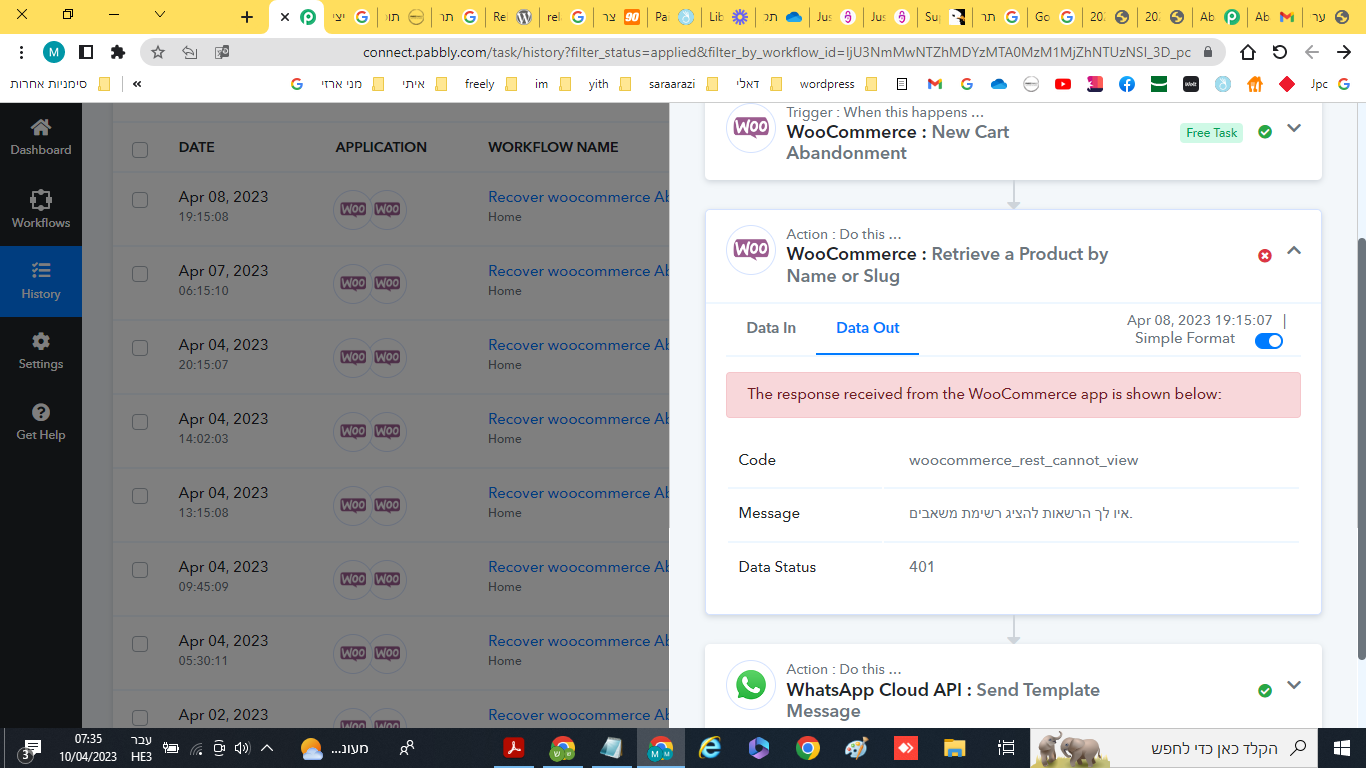Check the Apr 08, 2023 19:15:08 row
This screenshot has height=768, width=1366.
[140, 200]
